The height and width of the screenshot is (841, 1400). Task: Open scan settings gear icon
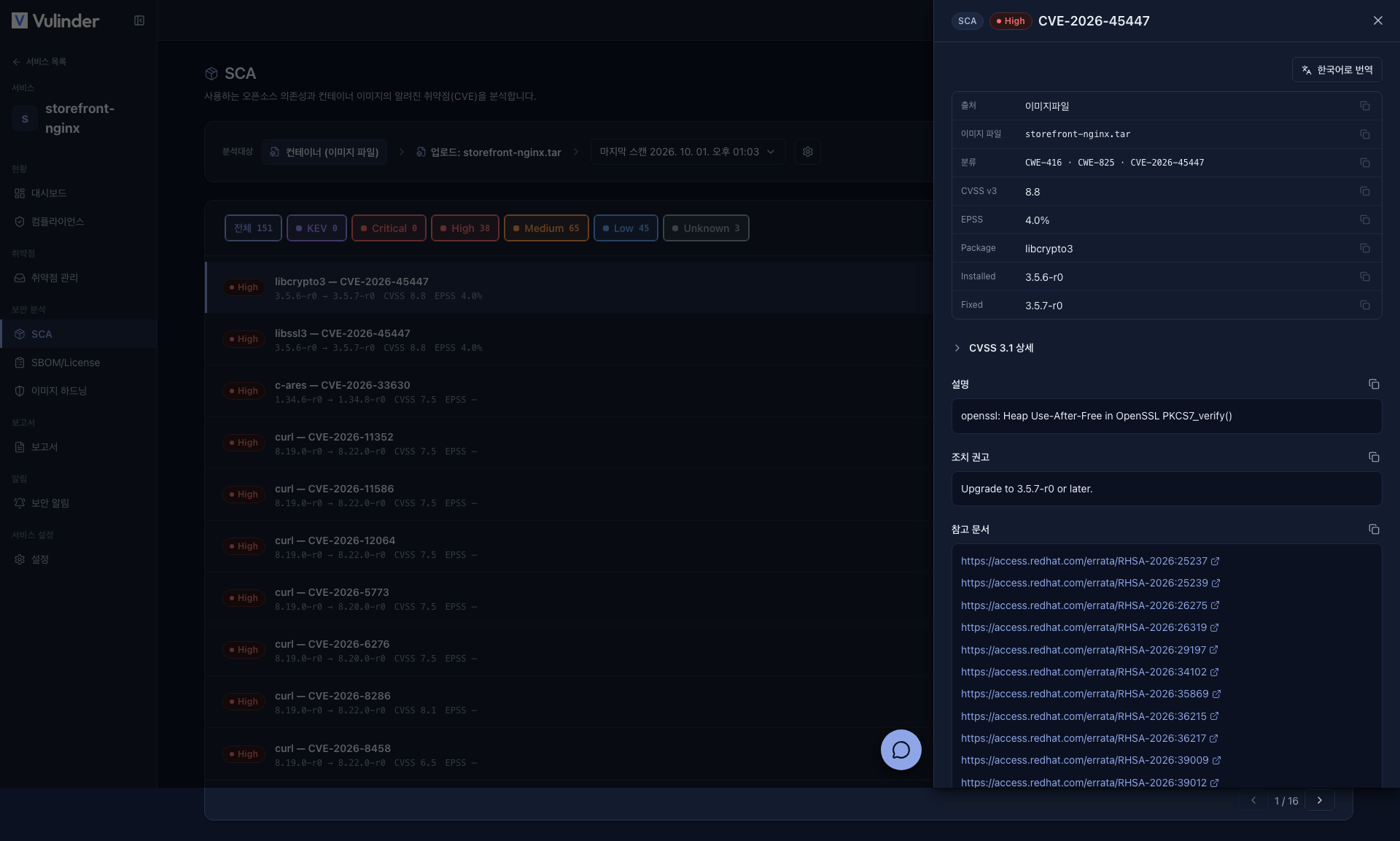click(808, 152)
